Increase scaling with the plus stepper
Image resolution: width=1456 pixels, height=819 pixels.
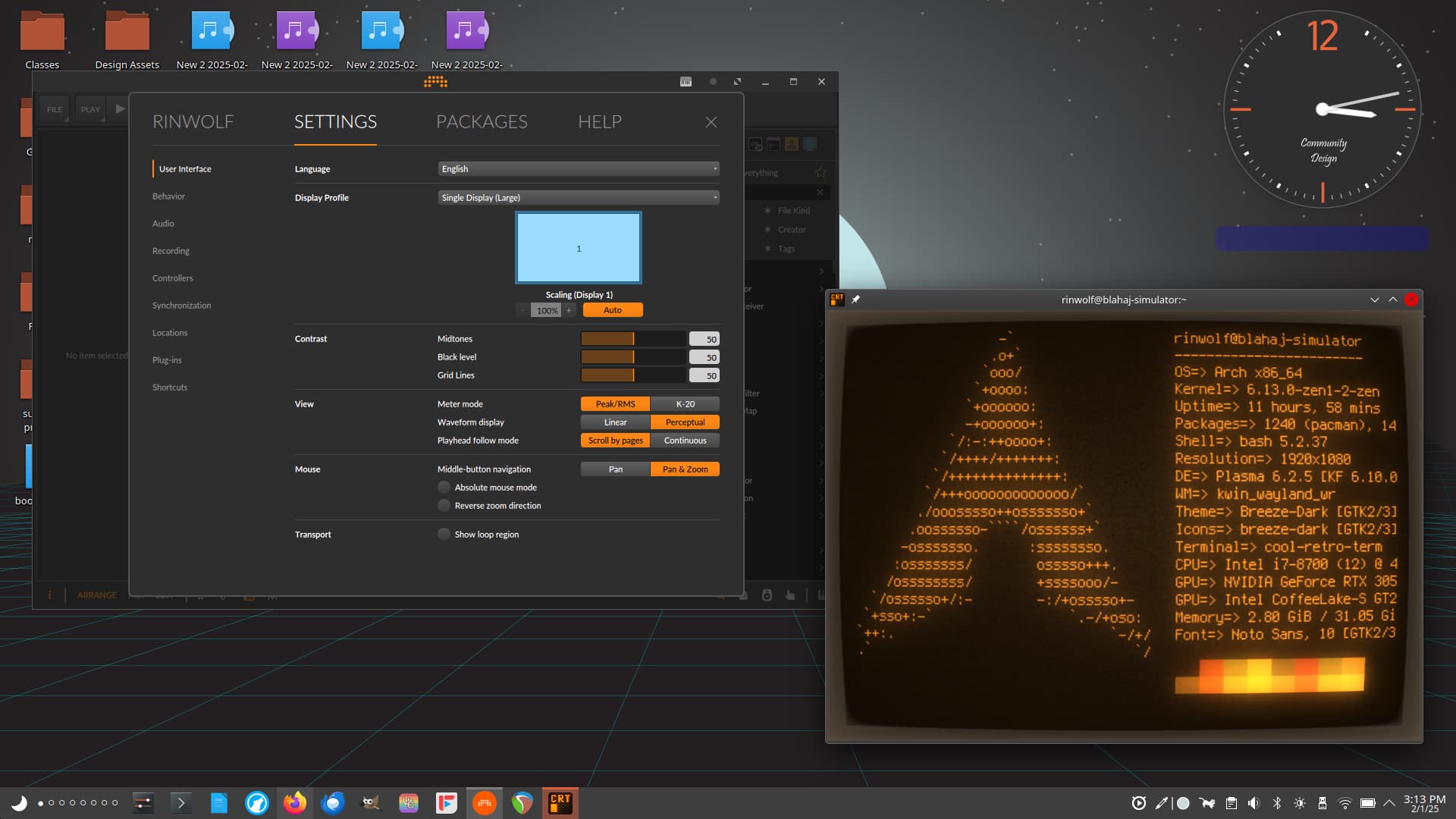[x=569, y=310]
